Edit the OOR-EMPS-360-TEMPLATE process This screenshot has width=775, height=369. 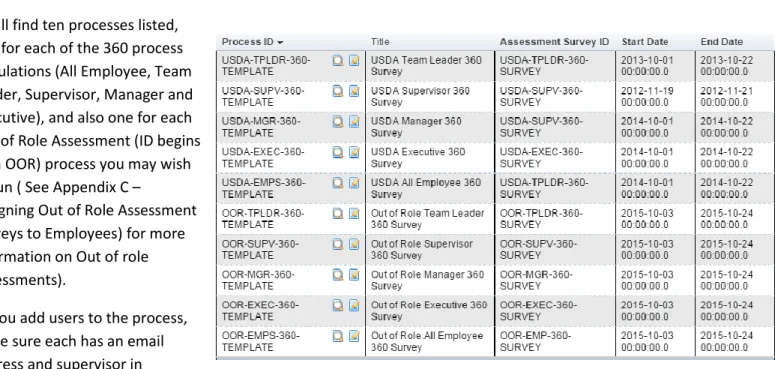[x=354, y=336]
